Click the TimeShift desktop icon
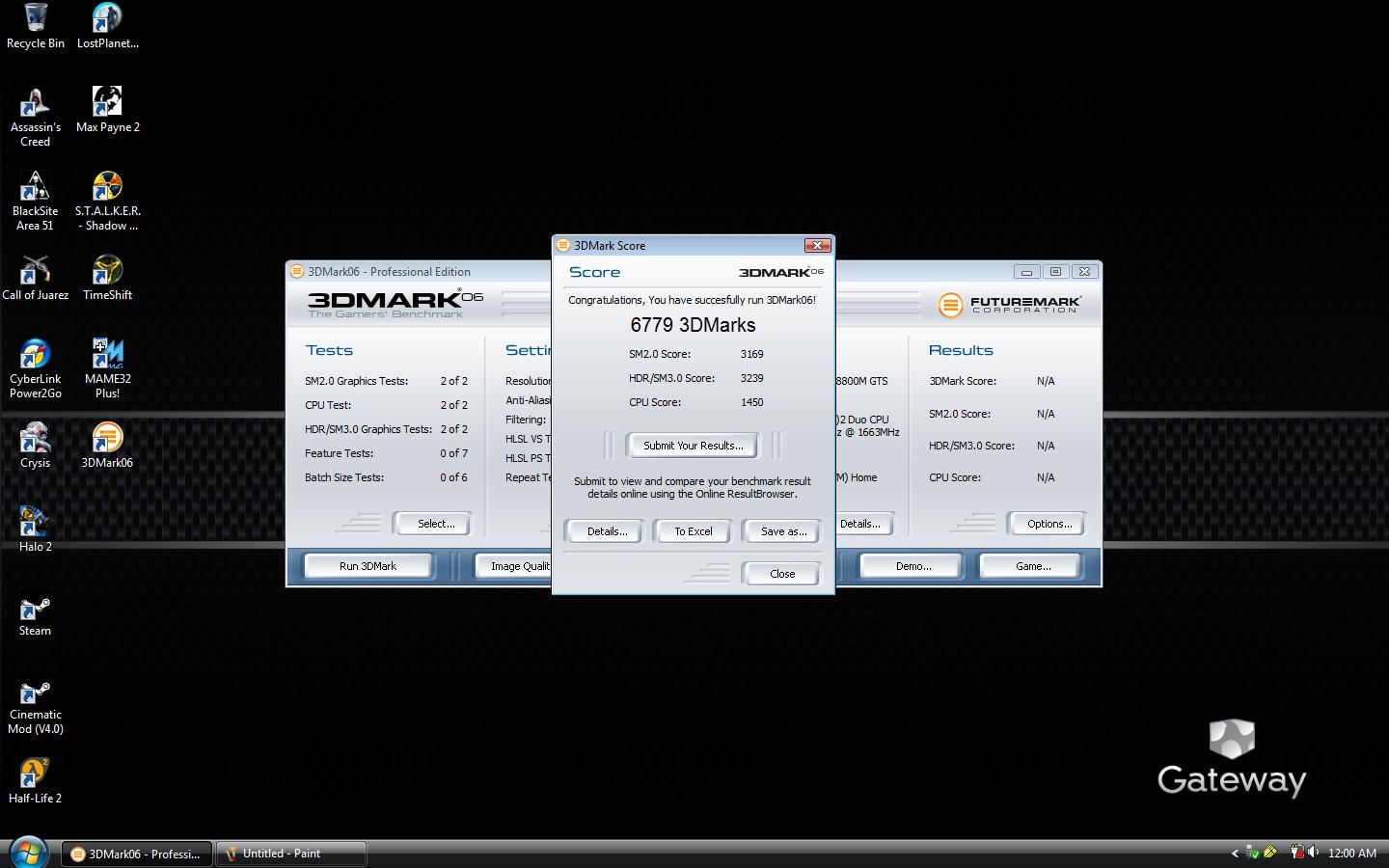 coord(107,278)
